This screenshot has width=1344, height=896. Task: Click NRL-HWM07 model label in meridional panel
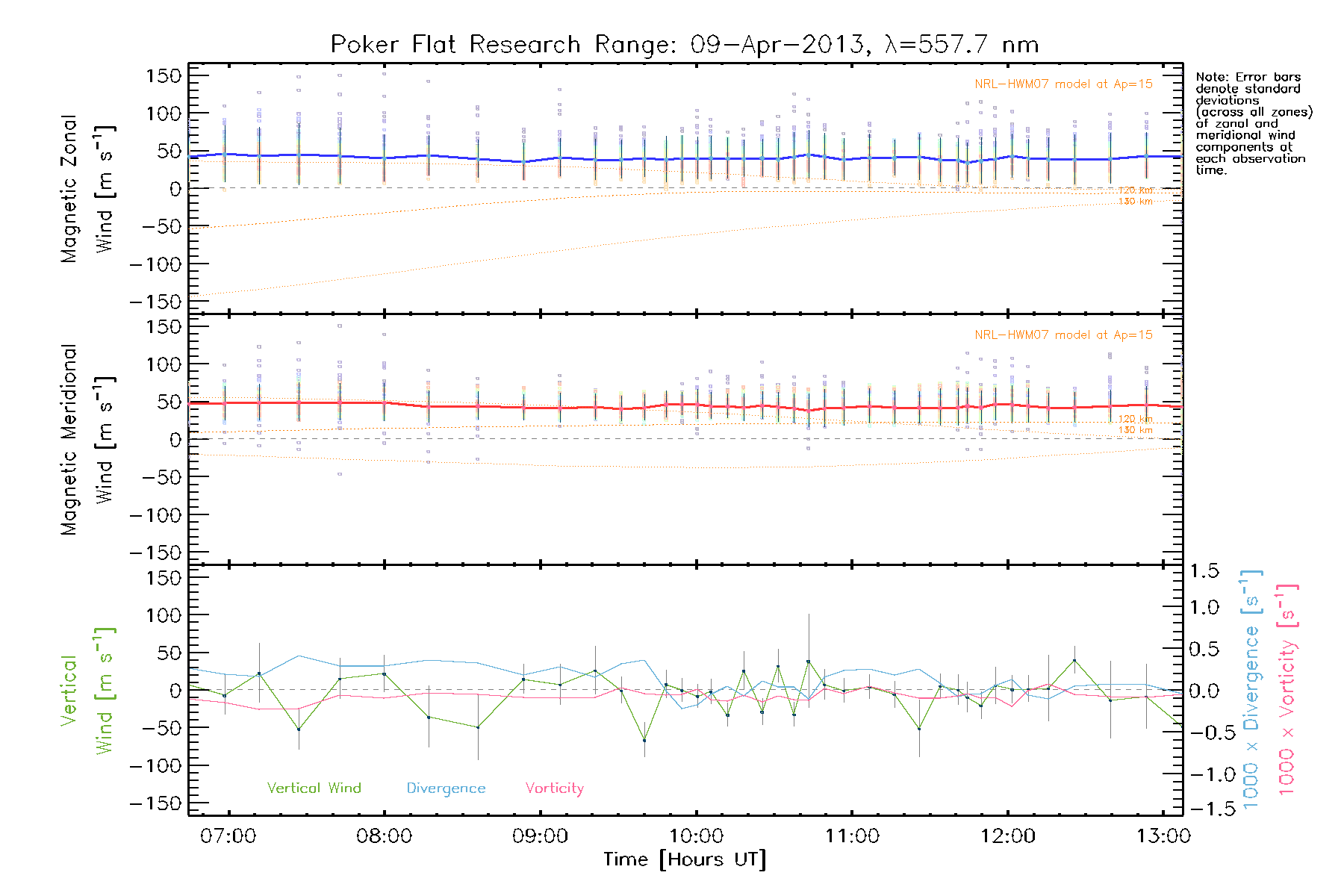pyautogui.click(x=1063, y=335)
